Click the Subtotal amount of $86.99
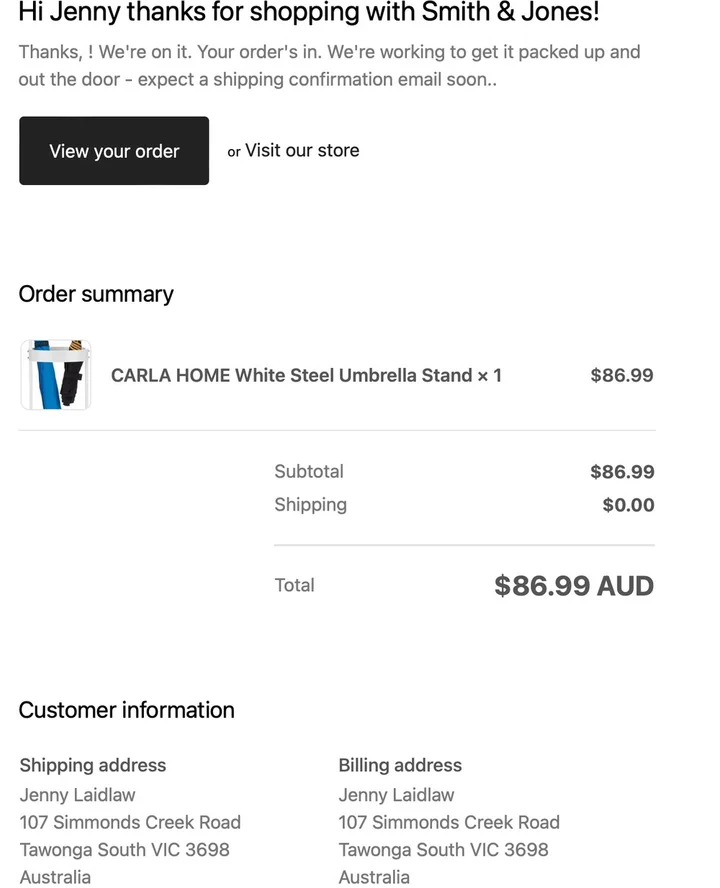The height and width of the screenshot is (888, 720). point(622,471)
